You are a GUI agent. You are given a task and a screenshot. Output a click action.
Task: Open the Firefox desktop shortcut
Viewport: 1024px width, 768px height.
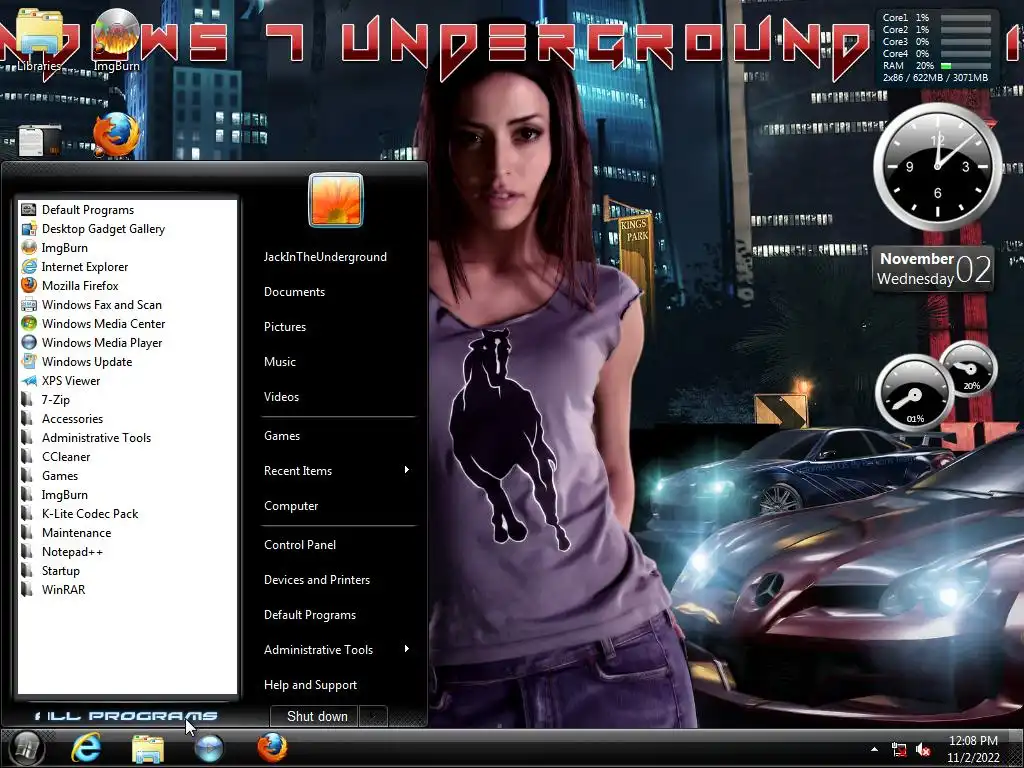pos(116,135)
